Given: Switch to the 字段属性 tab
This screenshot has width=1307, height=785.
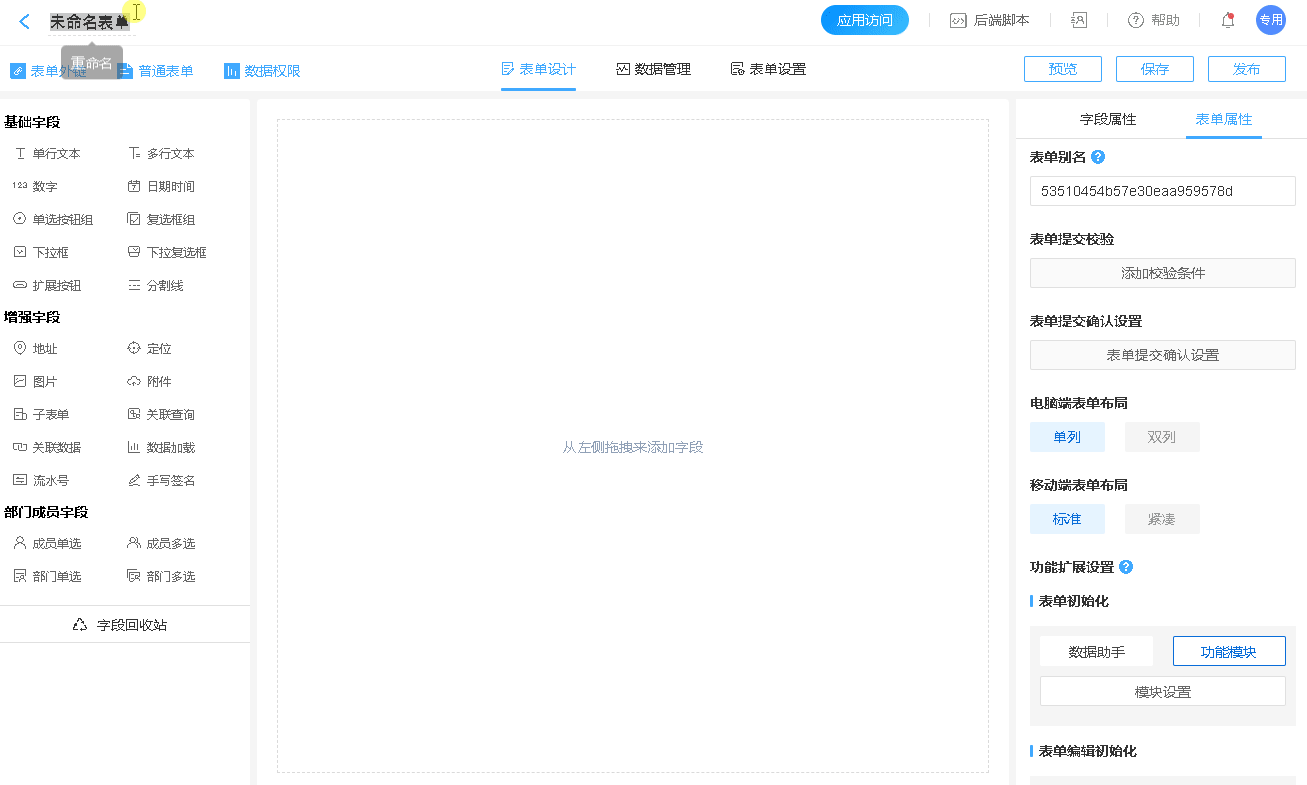Looking at the screenshot, I should point(1108,119).
